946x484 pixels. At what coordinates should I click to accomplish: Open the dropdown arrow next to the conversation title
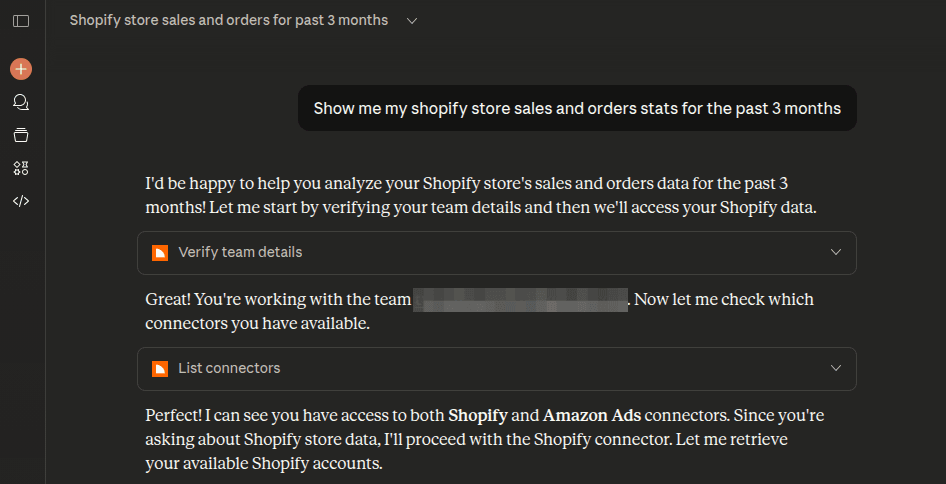pos(412,21)
